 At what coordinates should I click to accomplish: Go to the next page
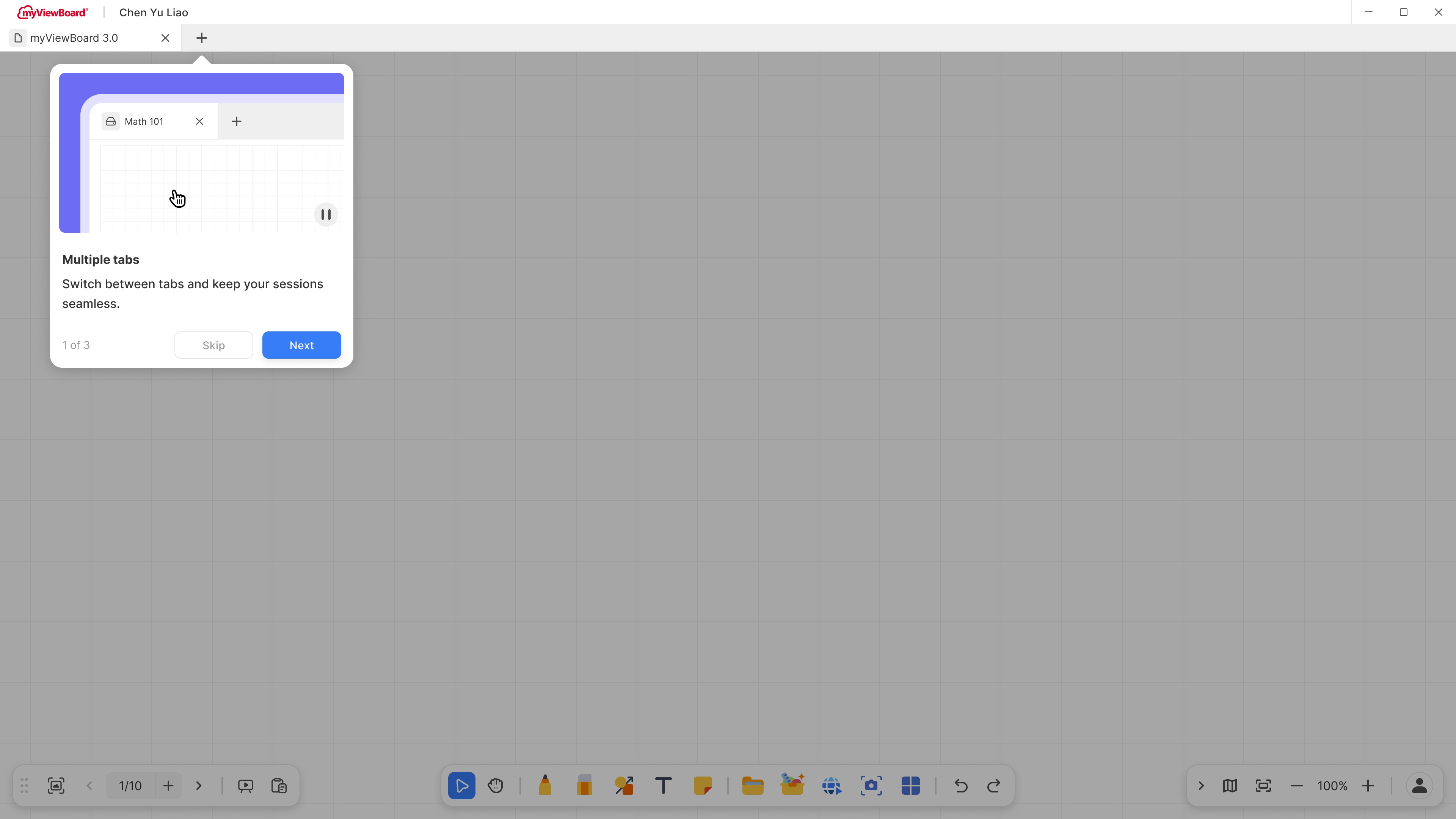pyautogui.click(x=198, y=785)
